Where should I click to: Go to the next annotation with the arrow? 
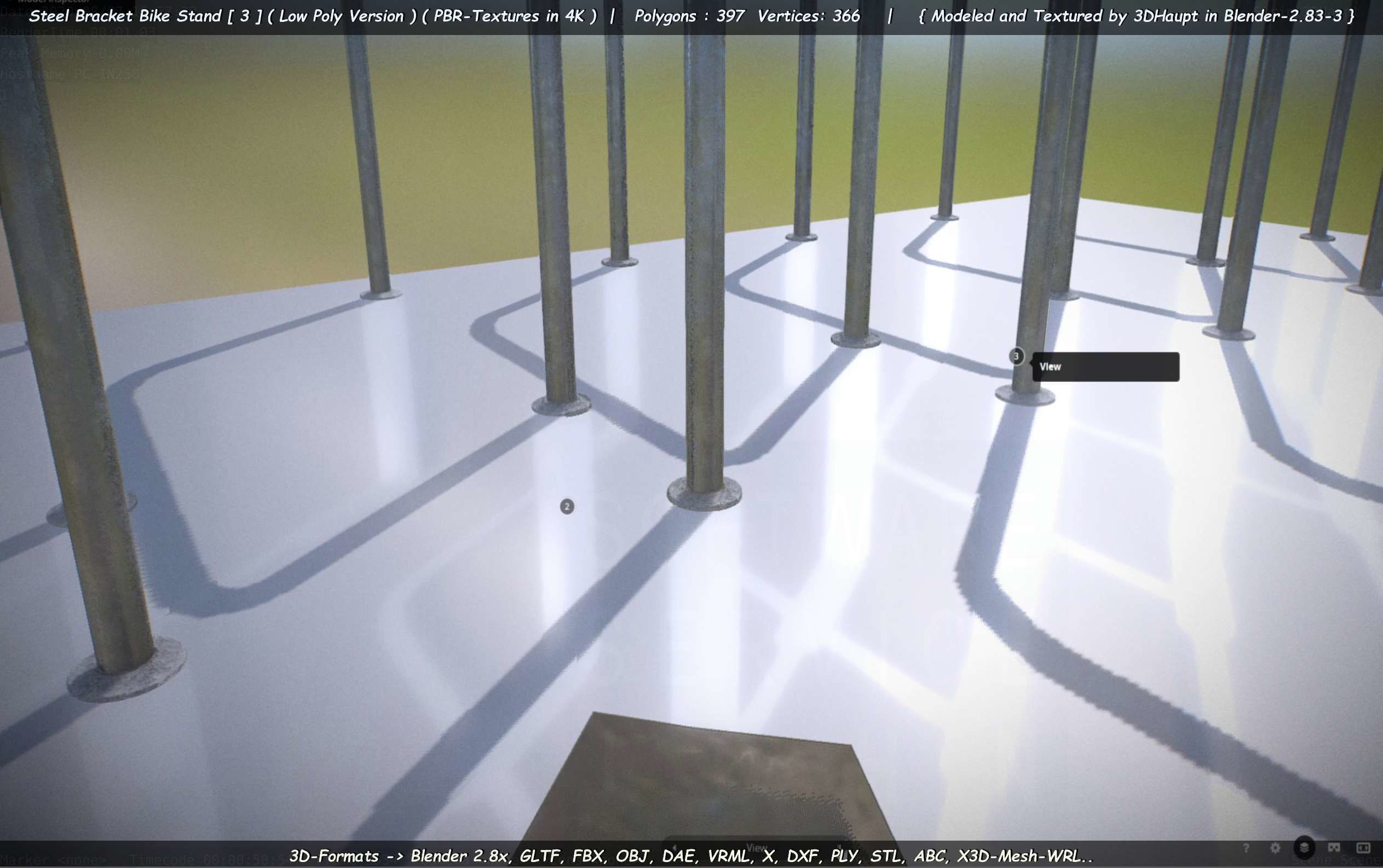[839, 848]
